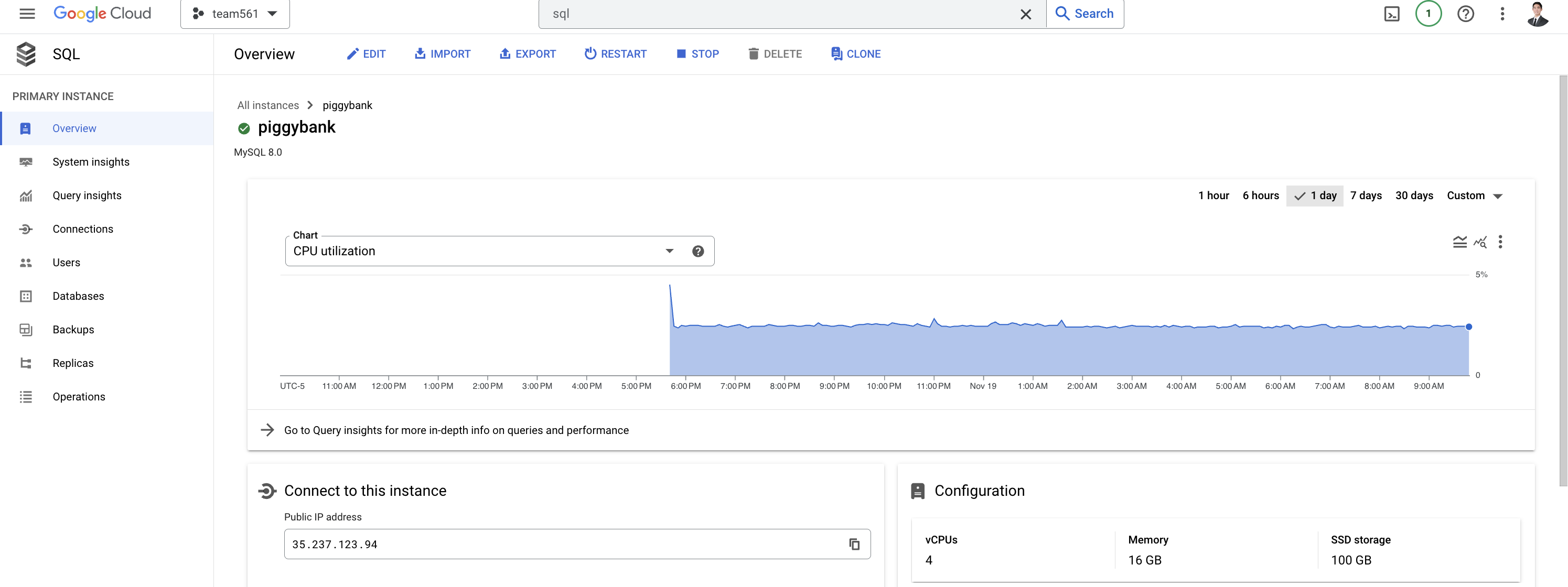Open the Cloud Shell terminal icon

coord(1391,14)
